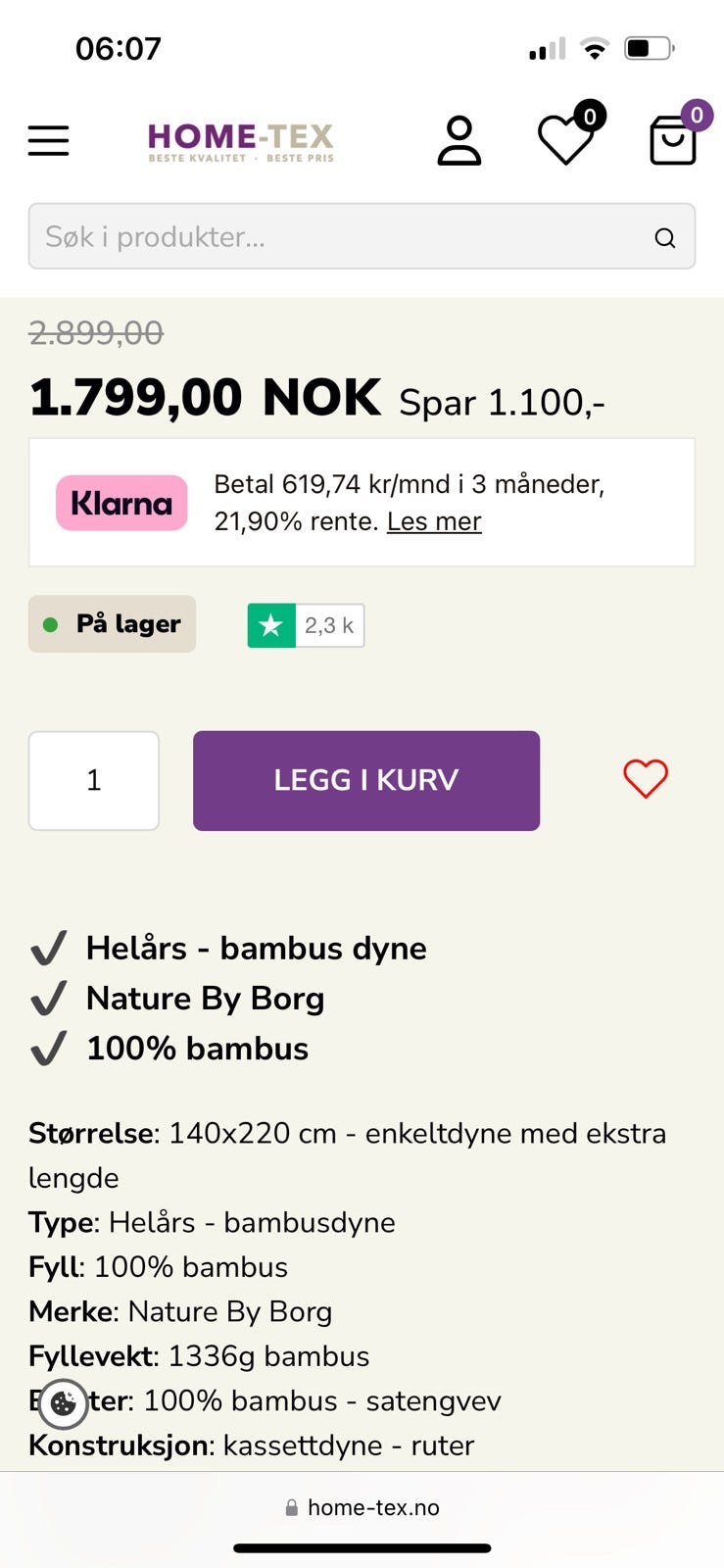Open the shopping cart icon
This screenshot has width=724, height=1568.
[x=673, y=141]
